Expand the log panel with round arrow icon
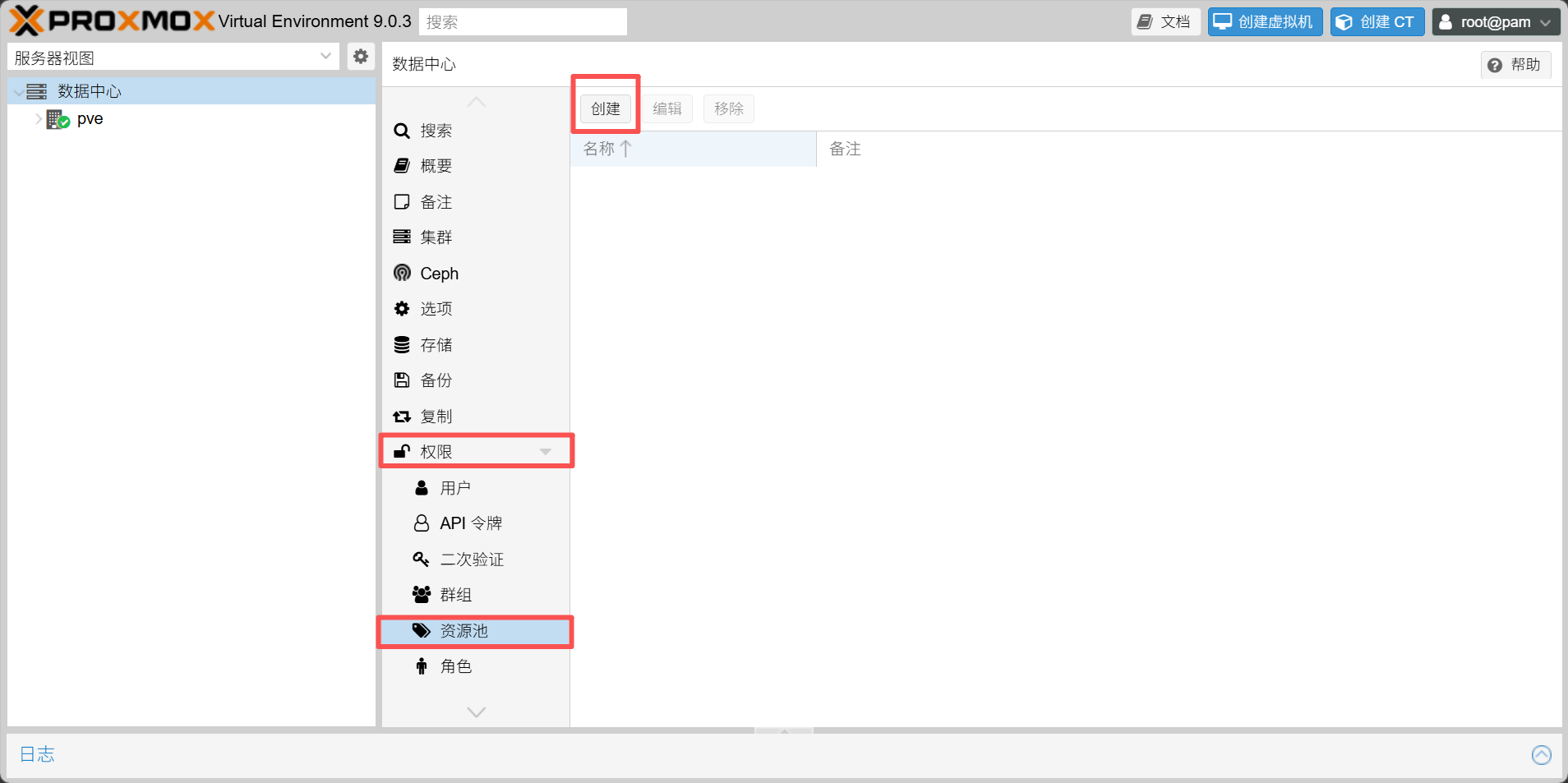The height and width of the screenshot is (783, 1568). (1542, 754)
